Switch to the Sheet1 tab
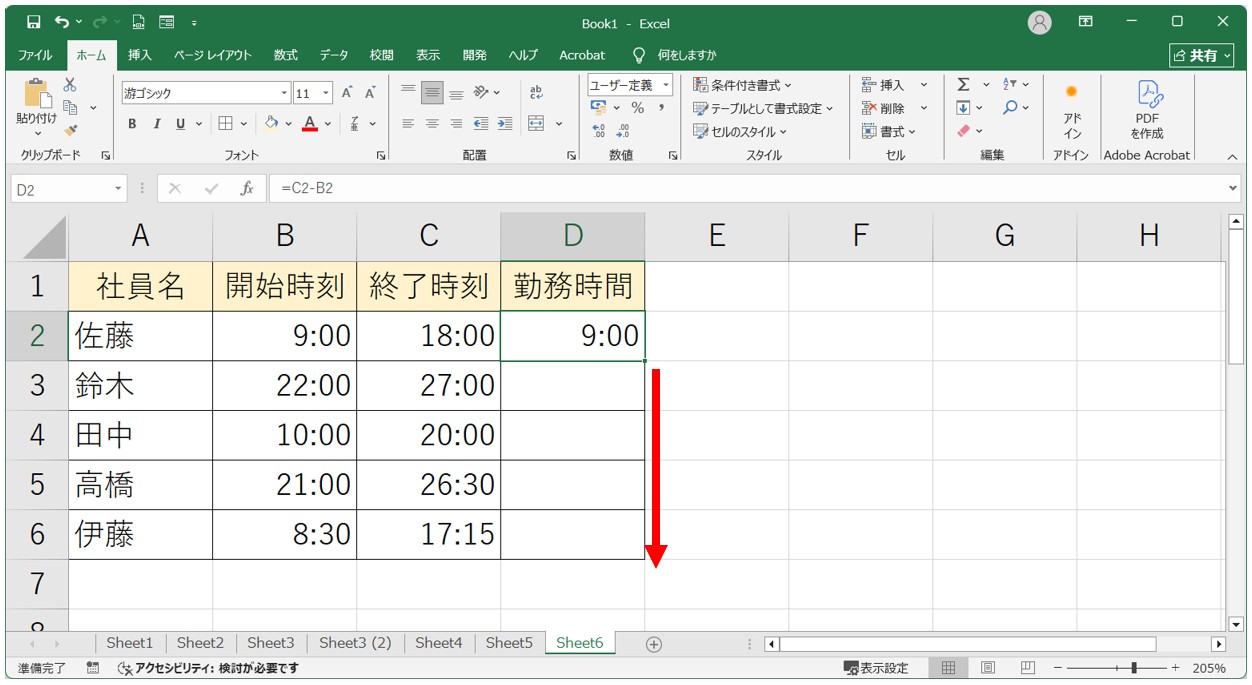The width and height of the screenshot is (1252, 685). pyautogui.click(x=130, y=643)
